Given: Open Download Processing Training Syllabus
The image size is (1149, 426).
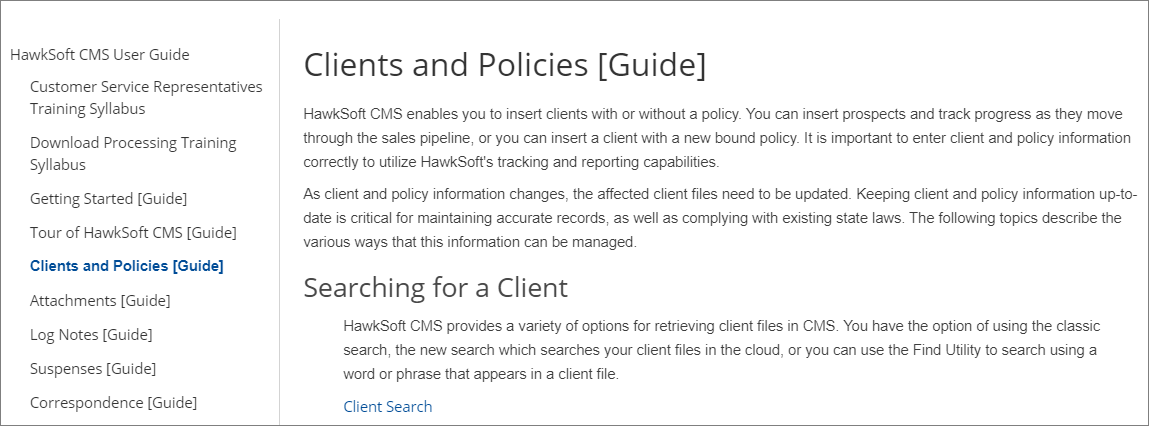Looking at the screenshot, I should pos(133,153).
